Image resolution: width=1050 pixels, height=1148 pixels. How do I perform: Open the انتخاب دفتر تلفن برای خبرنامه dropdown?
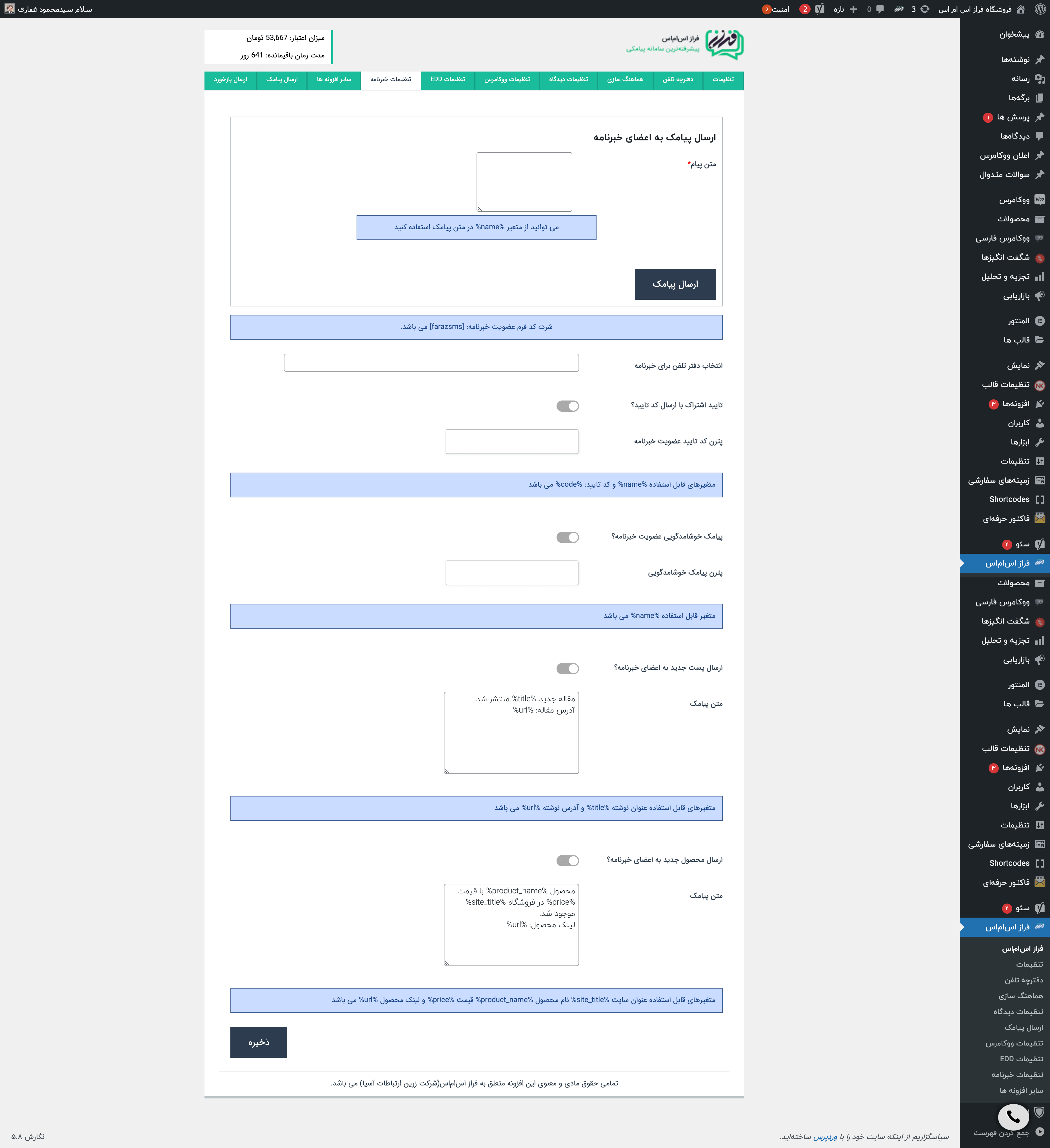click(431, 363)
